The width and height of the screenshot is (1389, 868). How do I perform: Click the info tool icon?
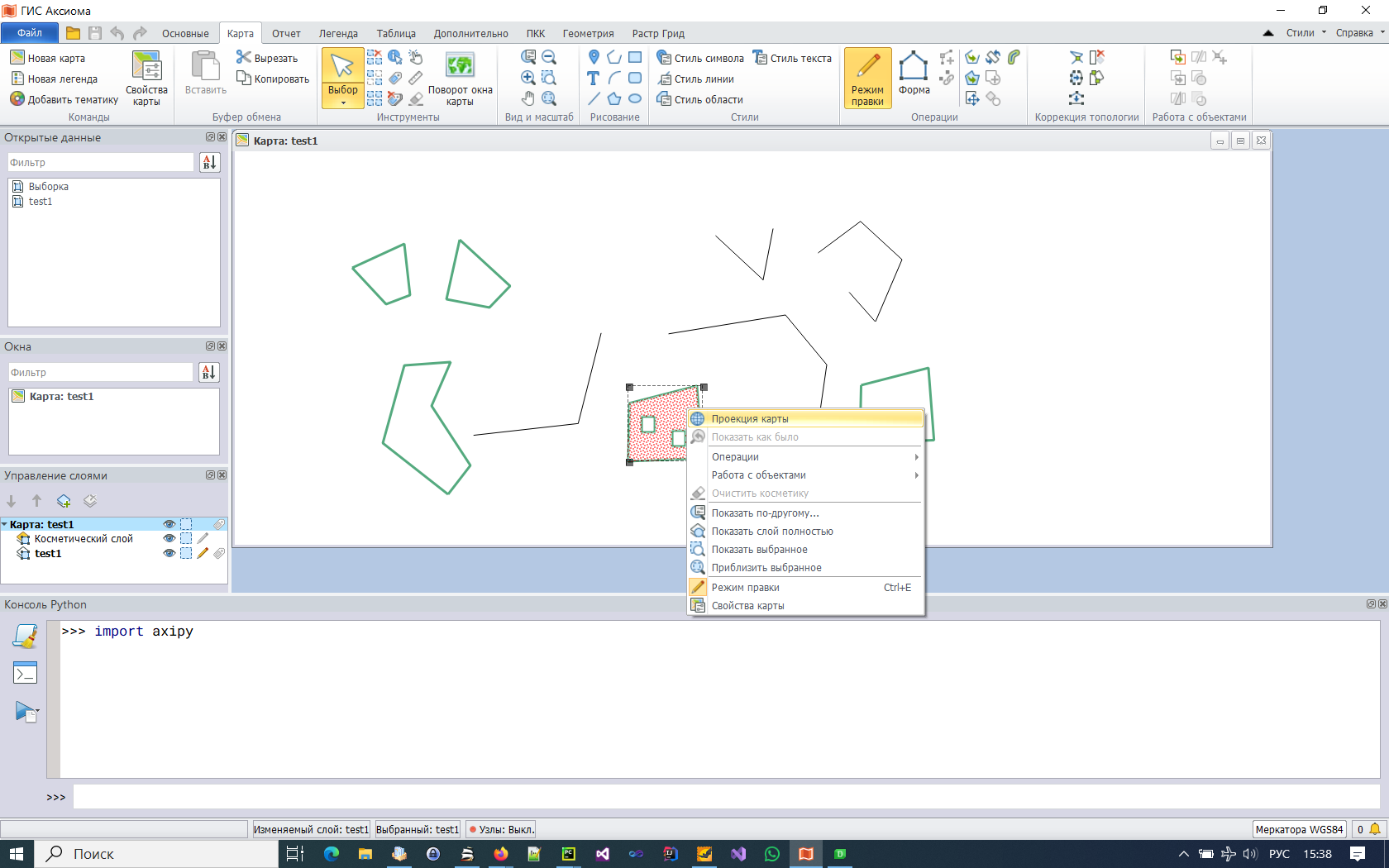[x=395, y=57]
